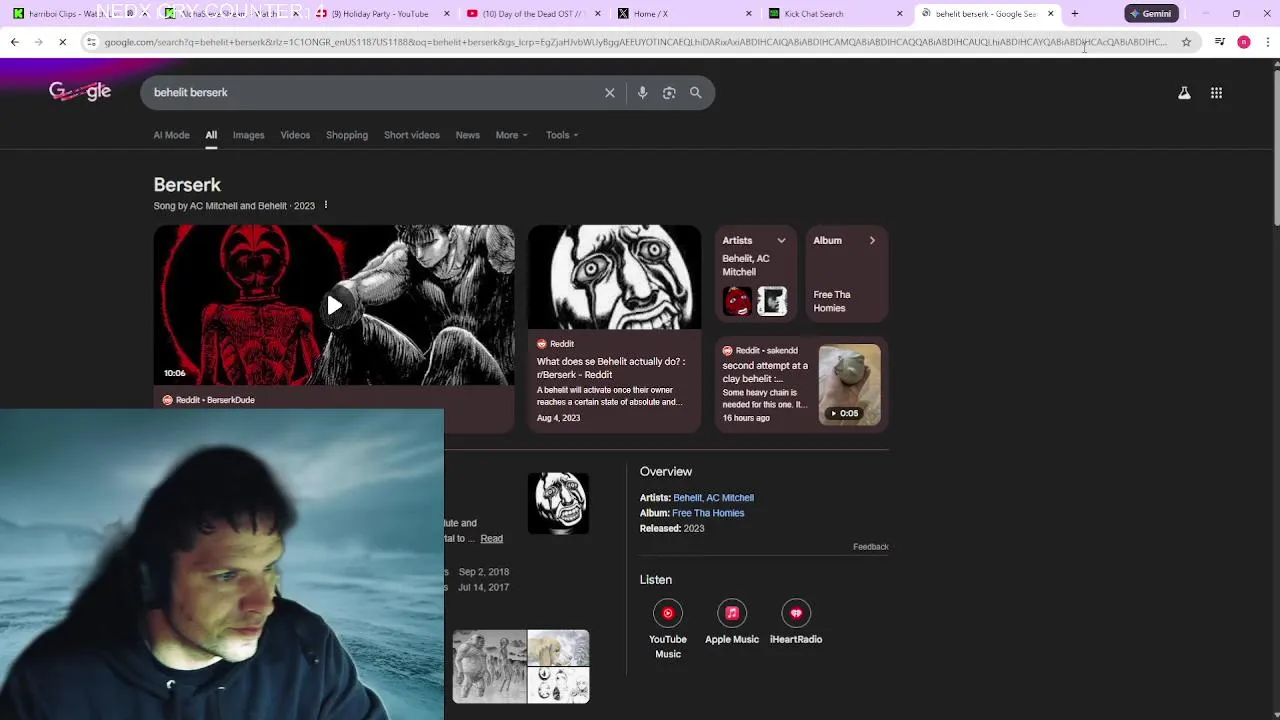Clear the search box with the X icon
The width and height of the screenshot is (1280, 720).
[610, 93]
